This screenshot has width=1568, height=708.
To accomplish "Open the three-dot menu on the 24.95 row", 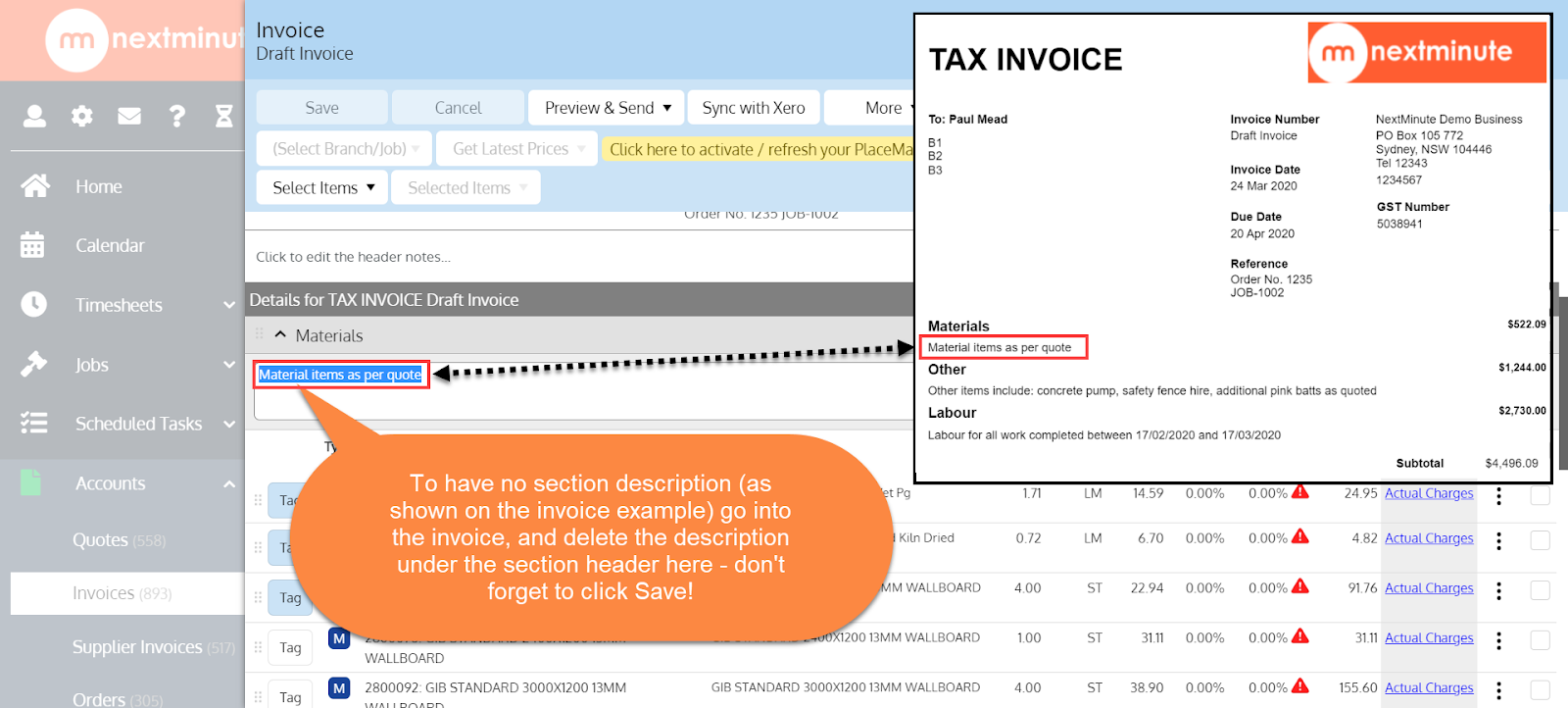I will 1498,496.
